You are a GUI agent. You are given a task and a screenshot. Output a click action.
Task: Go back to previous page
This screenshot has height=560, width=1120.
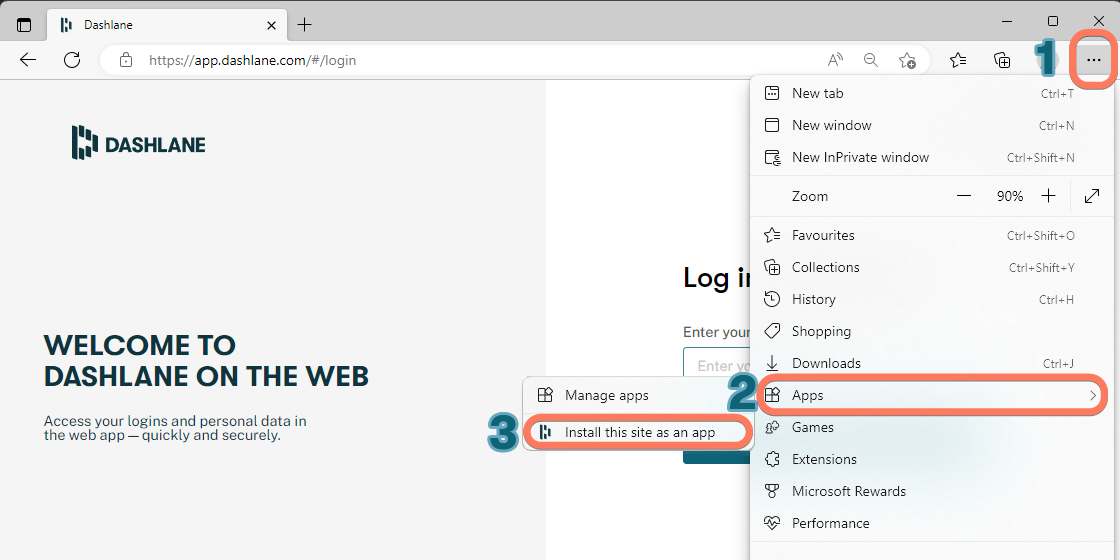coord(28,60)
